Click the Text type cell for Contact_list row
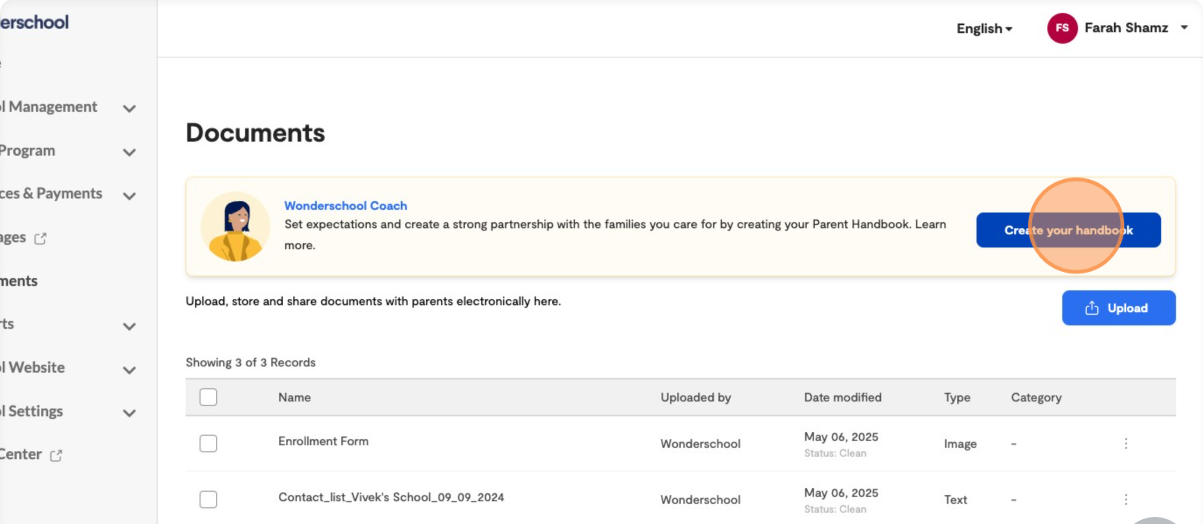Viewport: 1203px width, 524px height. click(956, 500)
